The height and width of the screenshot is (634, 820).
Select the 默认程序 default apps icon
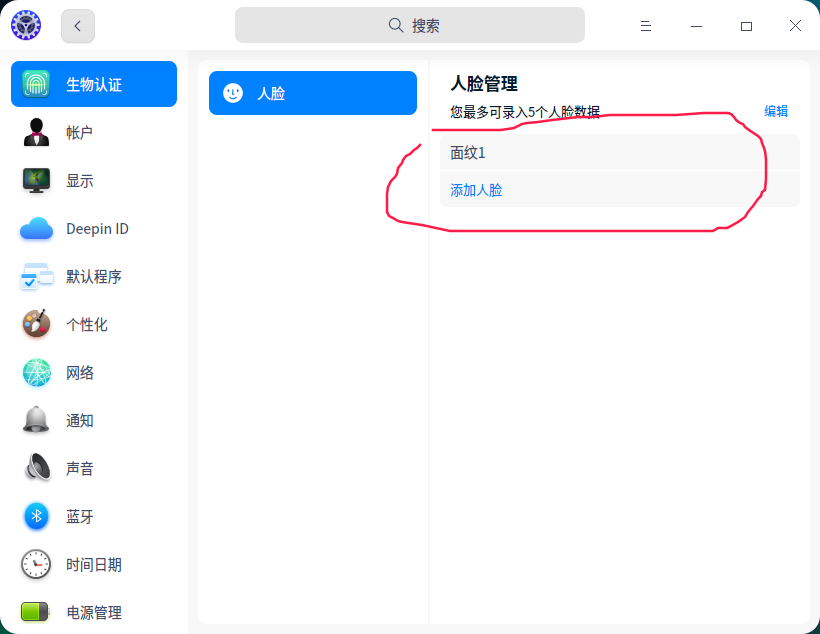click(x=36, y=276)
